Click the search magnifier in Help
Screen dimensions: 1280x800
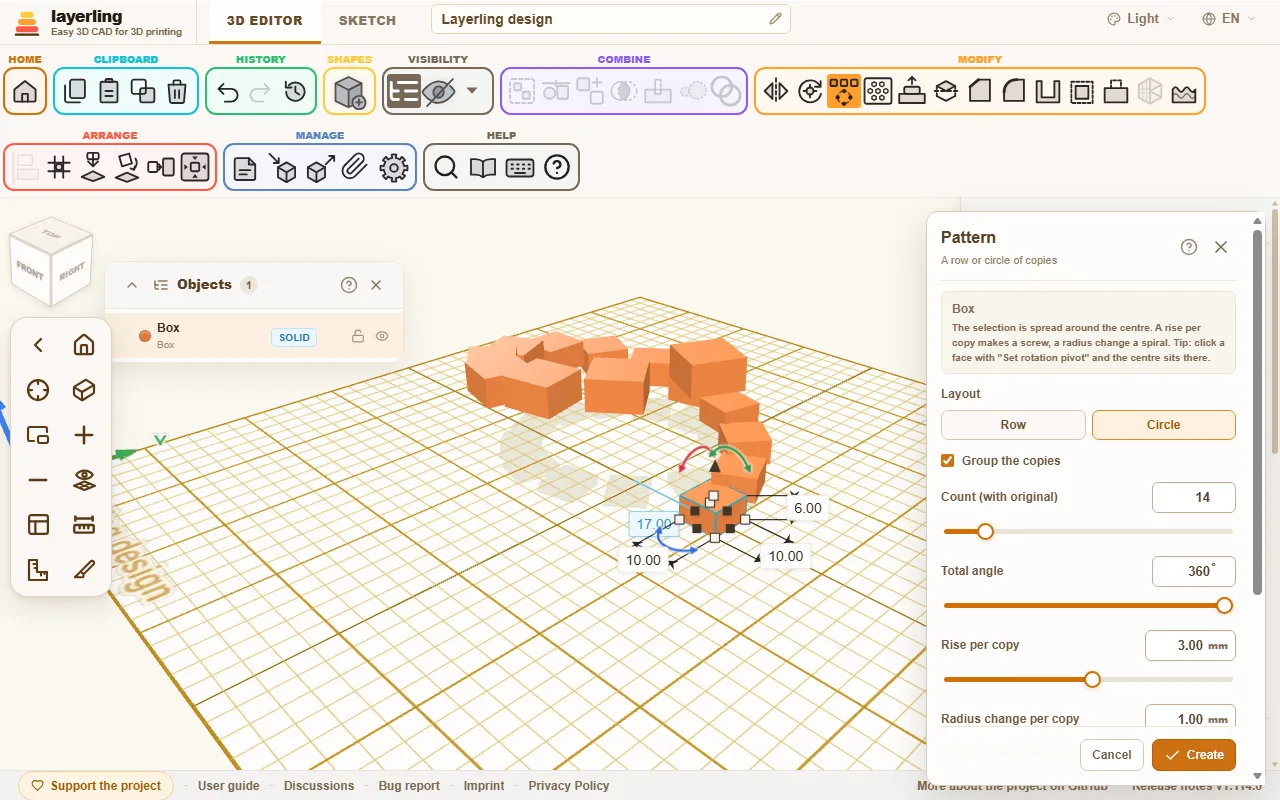coord(446,168)
